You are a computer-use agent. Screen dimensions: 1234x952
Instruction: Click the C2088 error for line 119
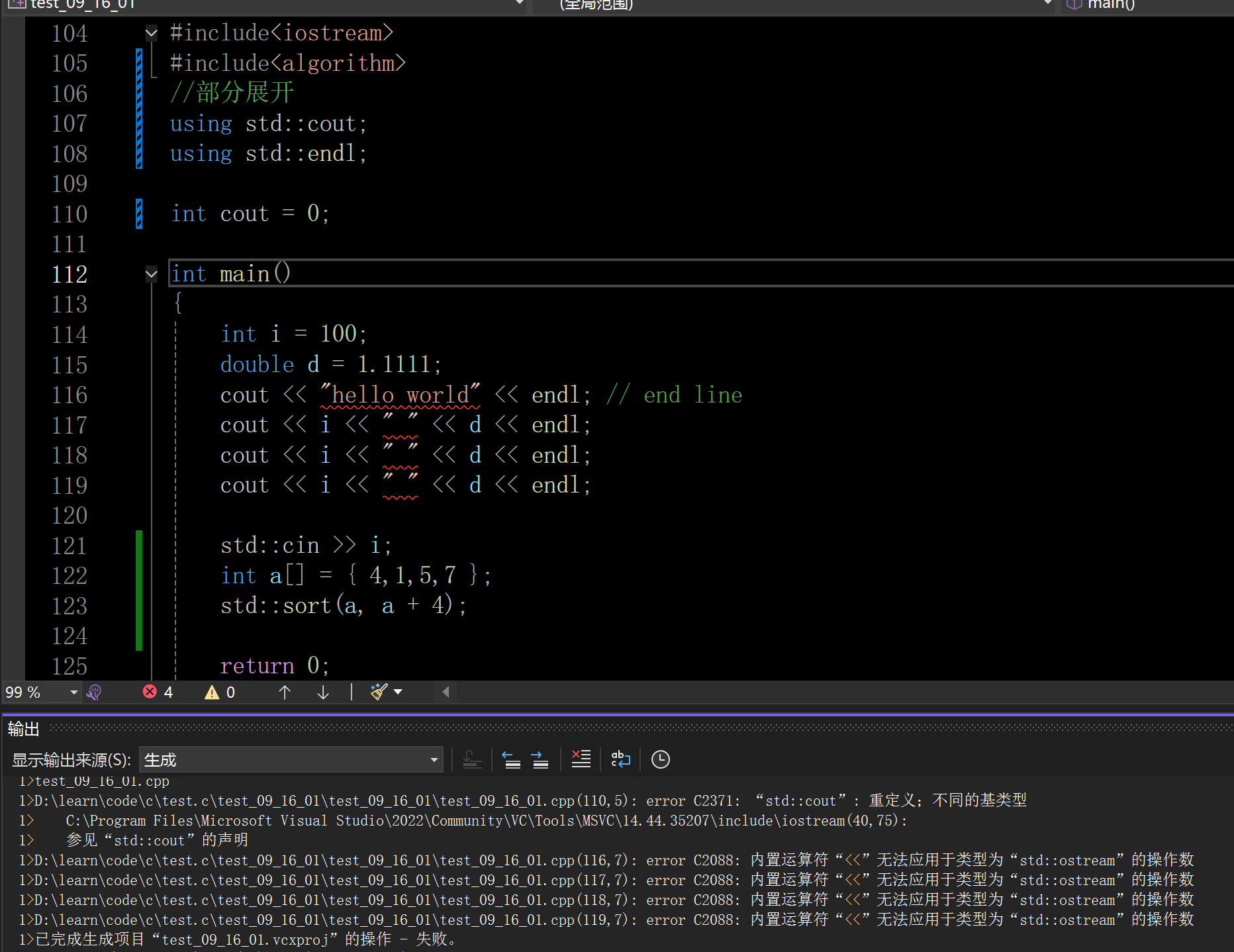pos(606,920)
